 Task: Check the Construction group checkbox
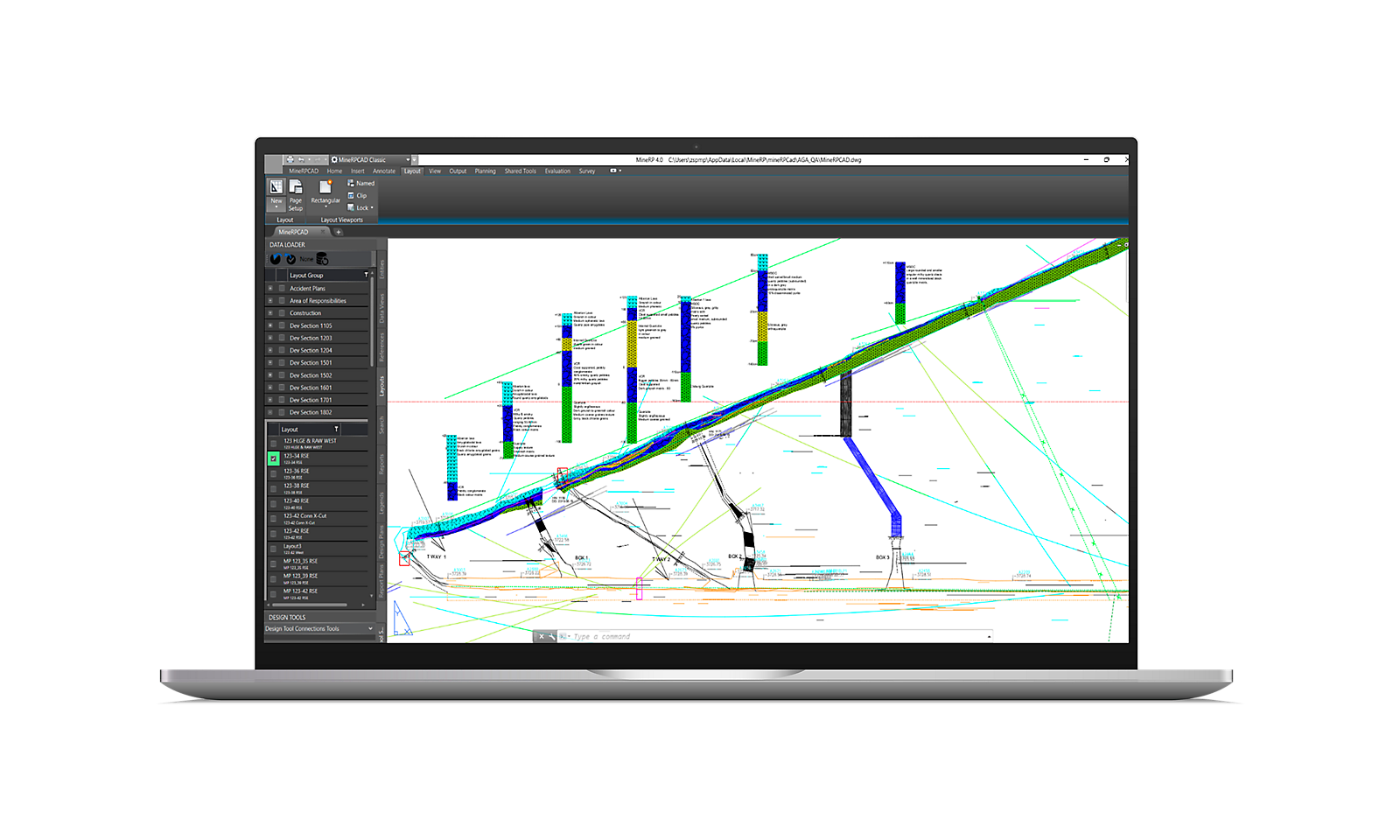[282, 312]
